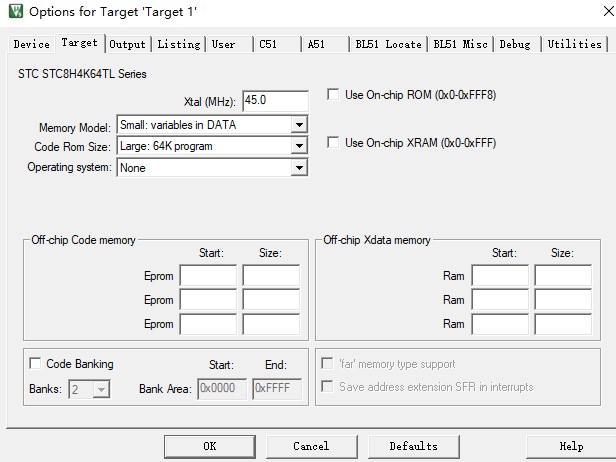Click third Eprom Size field
This screenshot has width=616, height=462.
(271, 324)
